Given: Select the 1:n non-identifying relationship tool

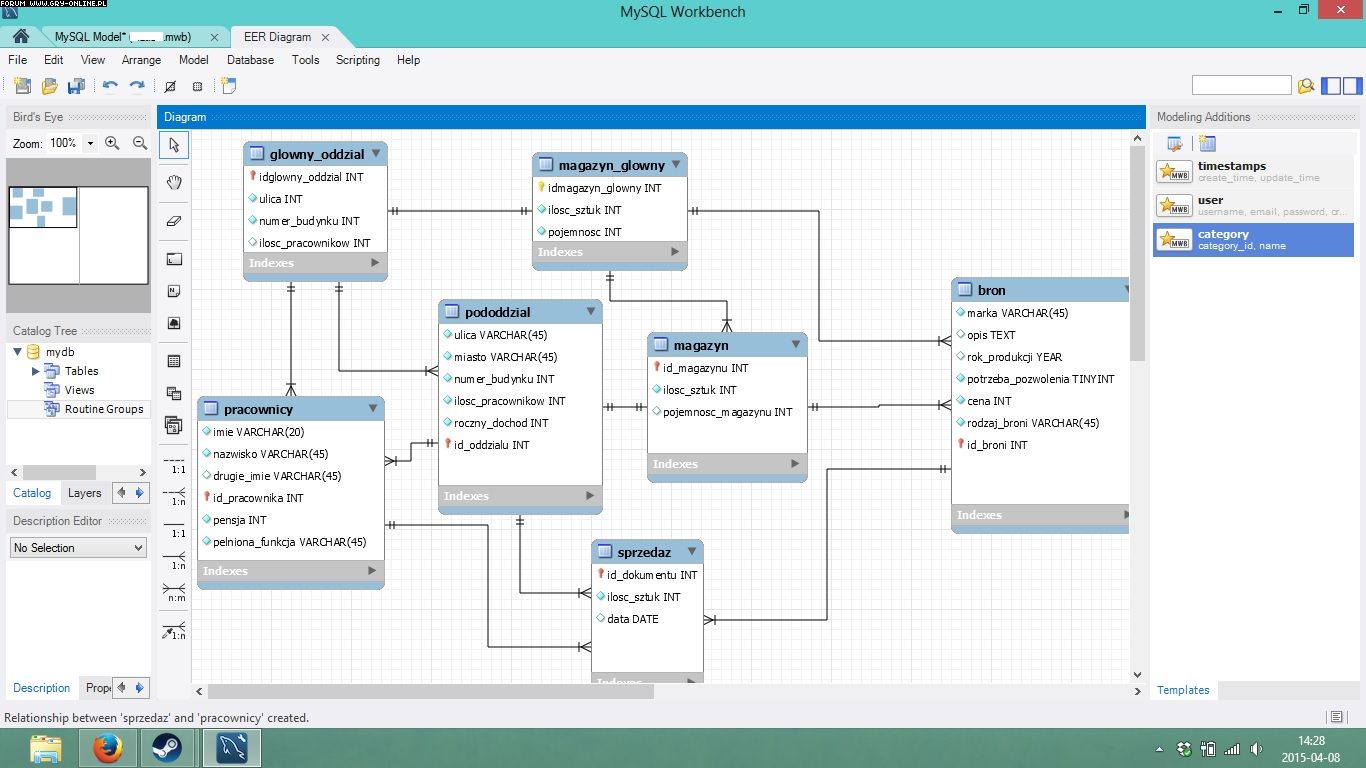Looking at the screenshot, I should click(x=174, y=496).
